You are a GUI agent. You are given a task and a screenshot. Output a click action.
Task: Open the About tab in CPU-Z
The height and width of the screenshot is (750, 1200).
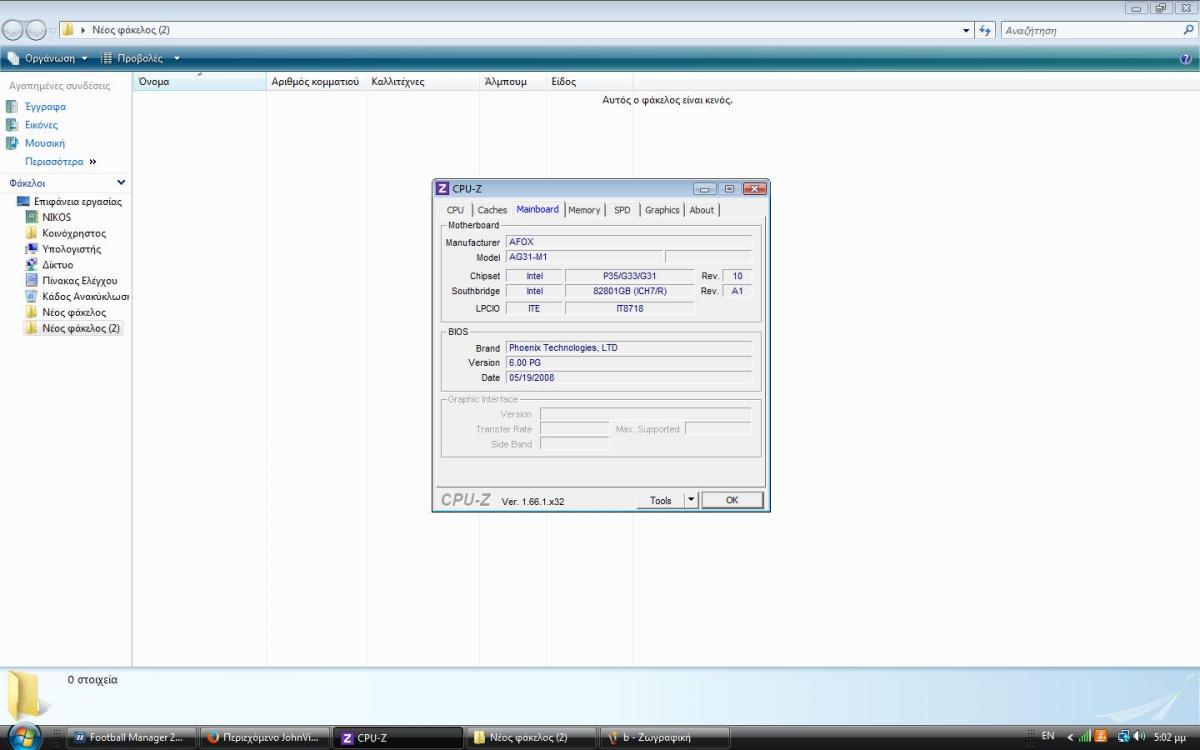(702, 210)
